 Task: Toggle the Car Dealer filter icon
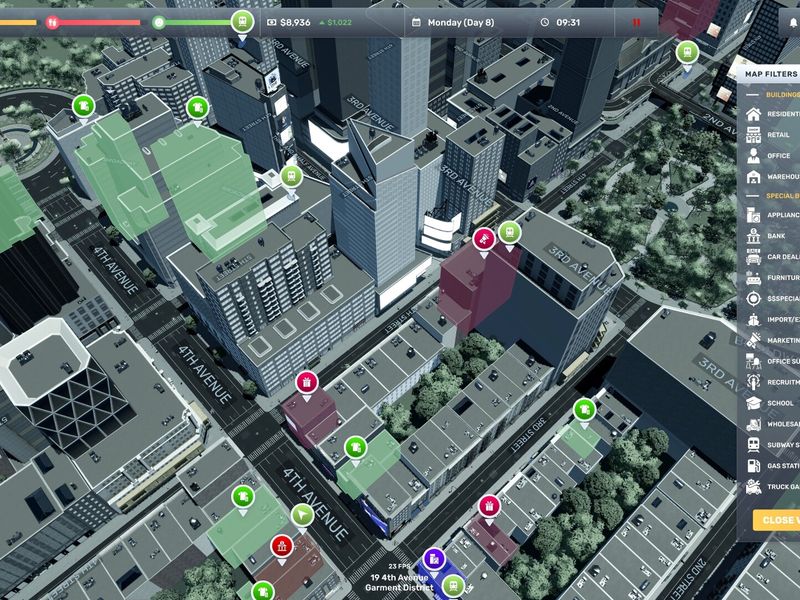click(754, 257)
